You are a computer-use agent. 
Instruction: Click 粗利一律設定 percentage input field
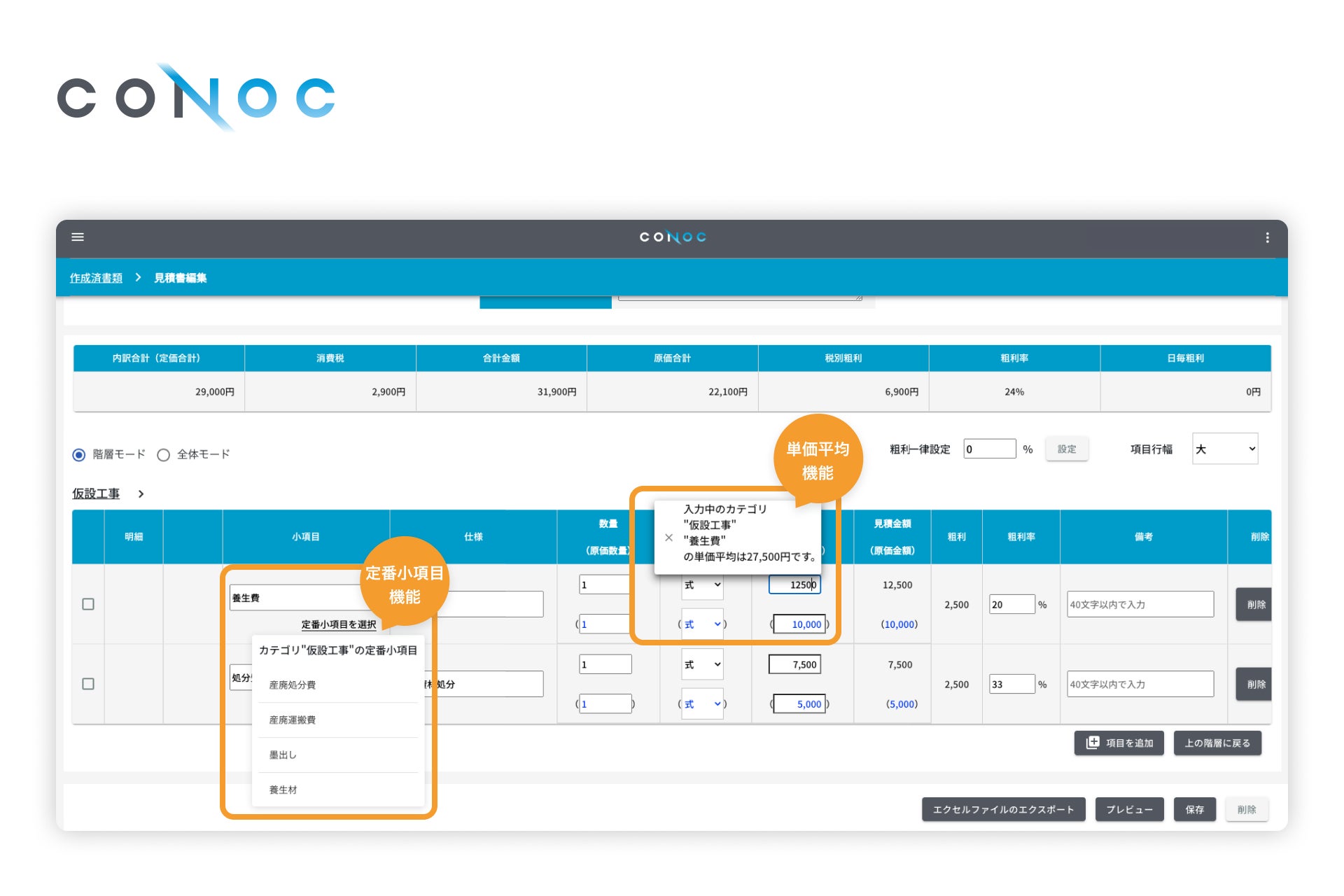point(989,449)
